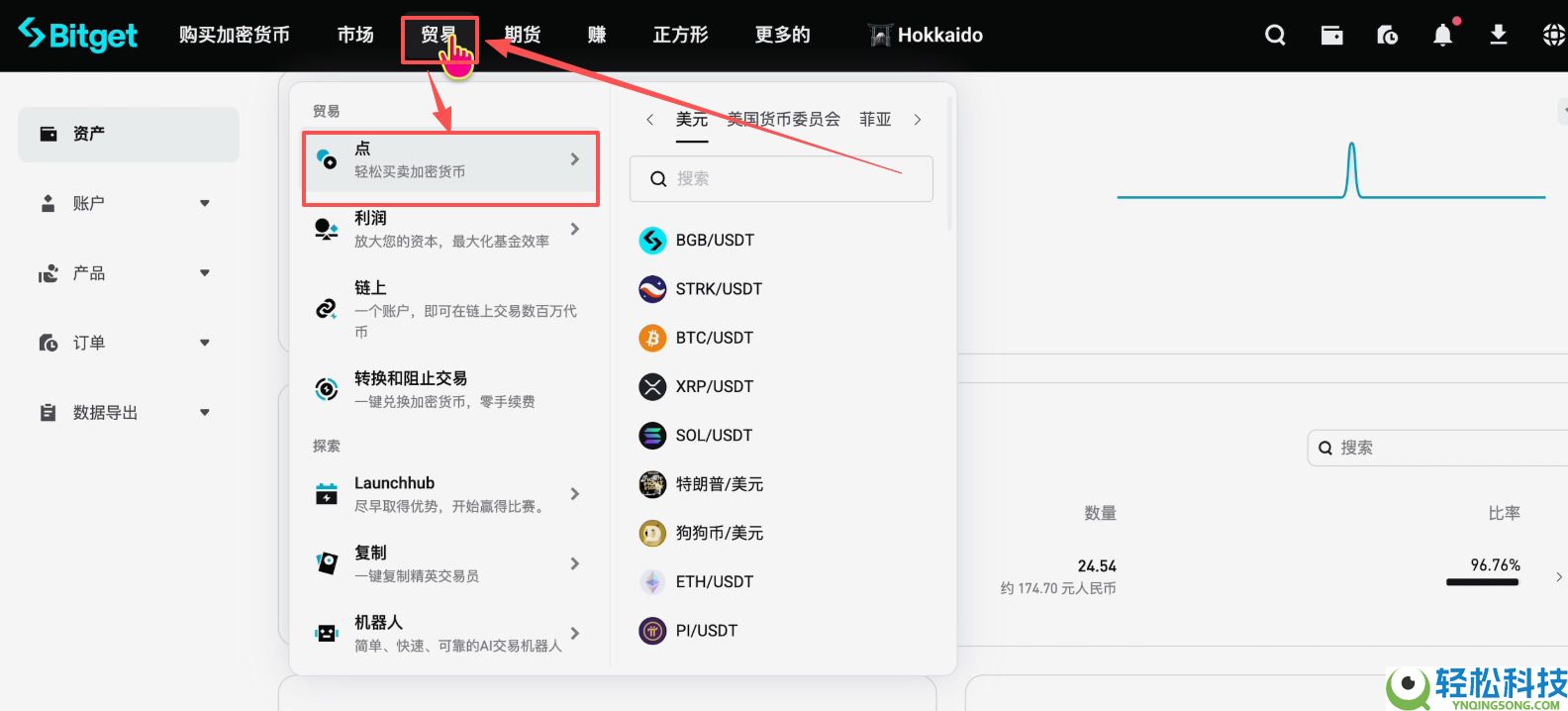
Task: Click the 特朗普/美元 coin icon
Action: coord(652,484)
